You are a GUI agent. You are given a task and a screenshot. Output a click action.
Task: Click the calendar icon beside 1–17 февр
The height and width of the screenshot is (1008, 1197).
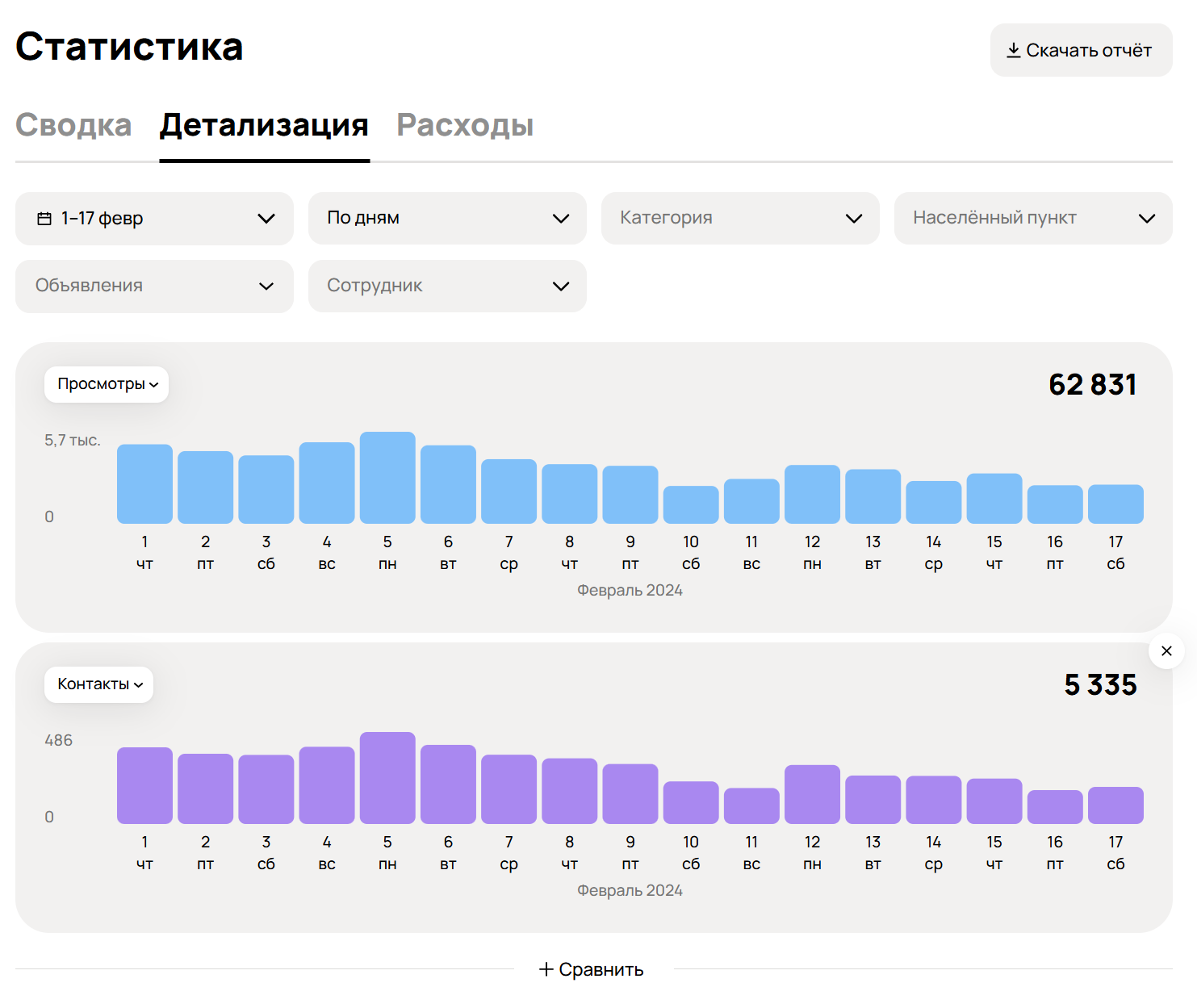[44, 219]
